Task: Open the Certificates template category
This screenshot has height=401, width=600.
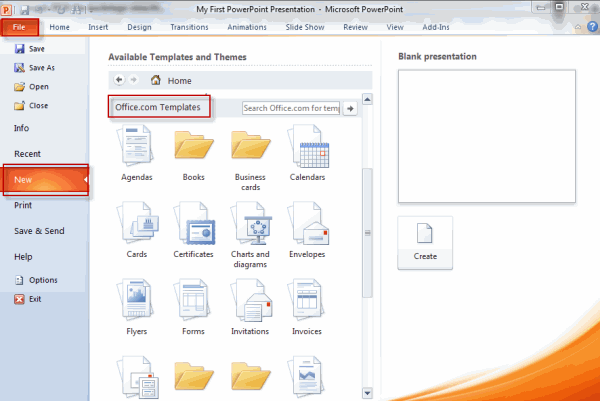Action: 194,230
